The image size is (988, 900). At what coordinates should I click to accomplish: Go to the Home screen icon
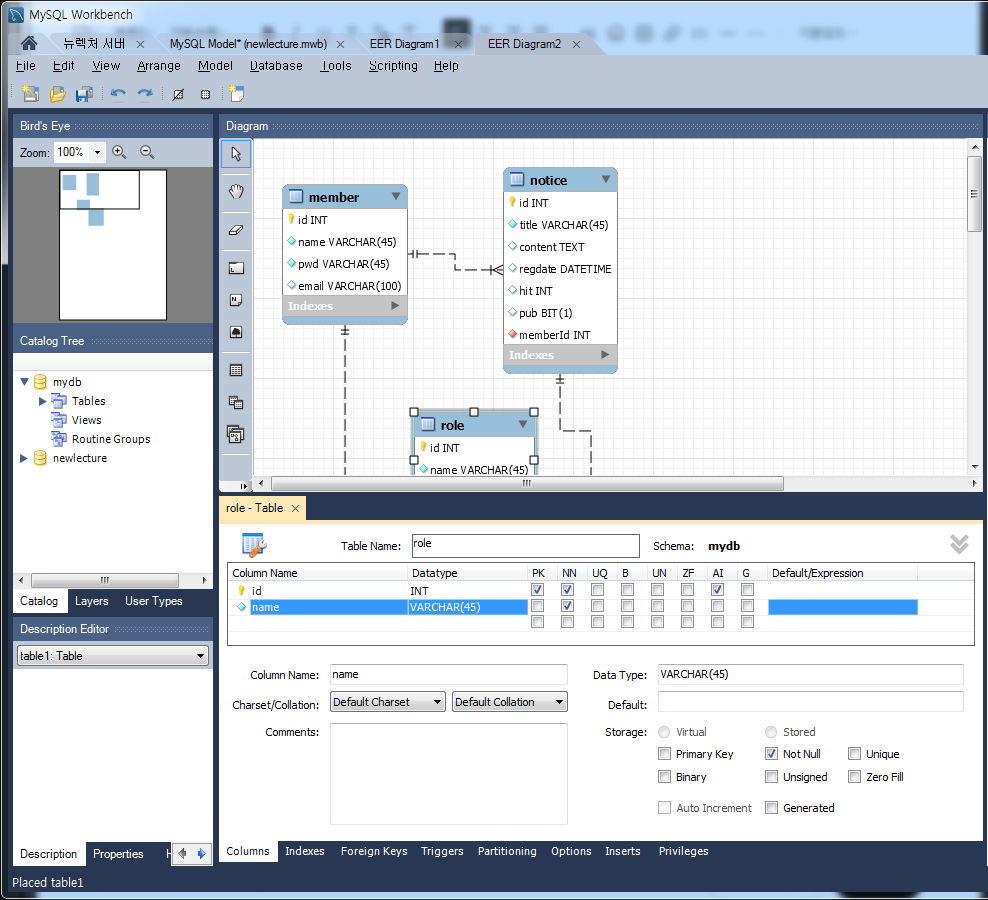pyautogui.click(x=28, y=43)
